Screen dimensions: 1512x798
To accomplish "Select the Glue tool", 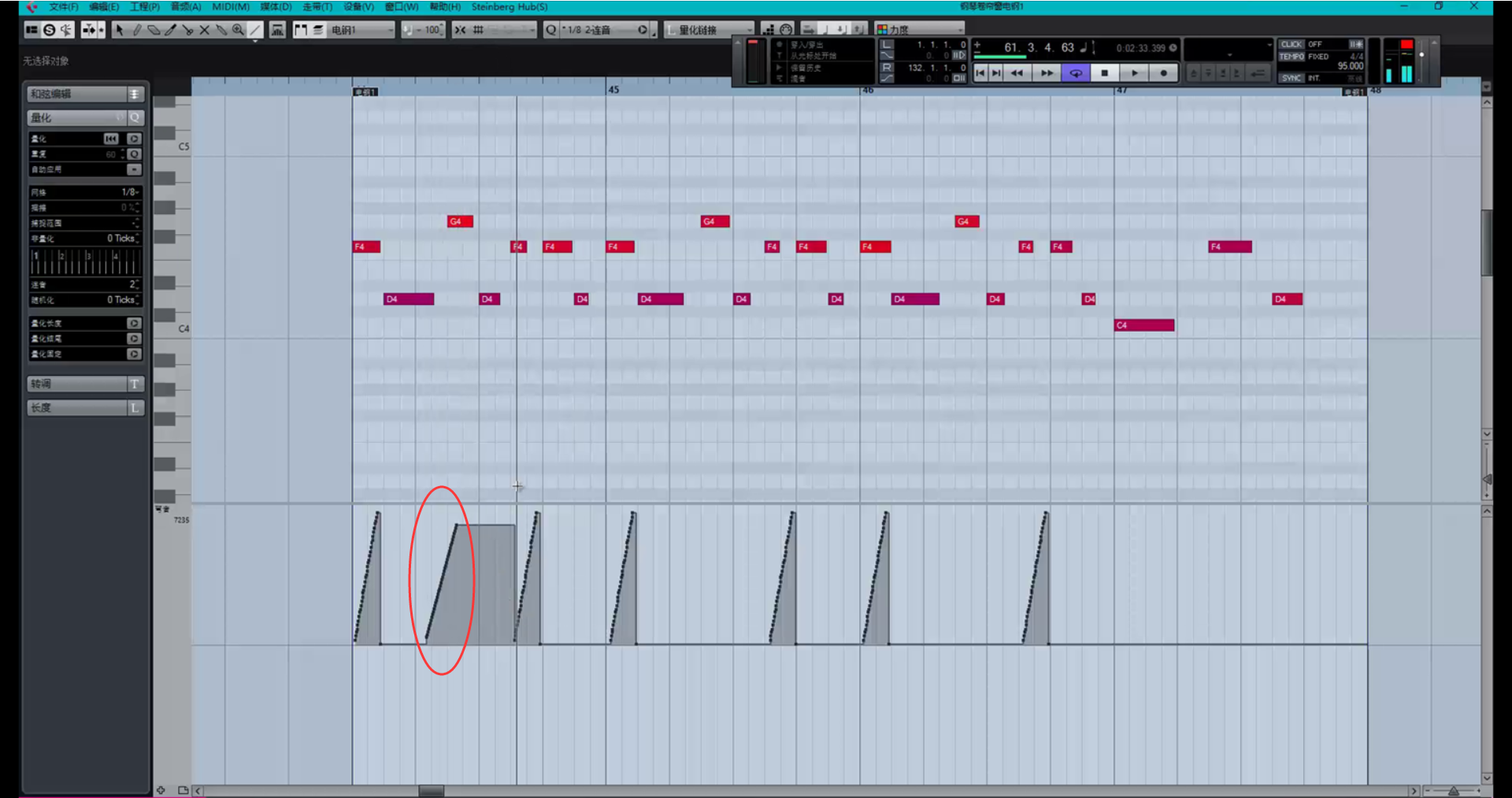I will click(221, 30).
